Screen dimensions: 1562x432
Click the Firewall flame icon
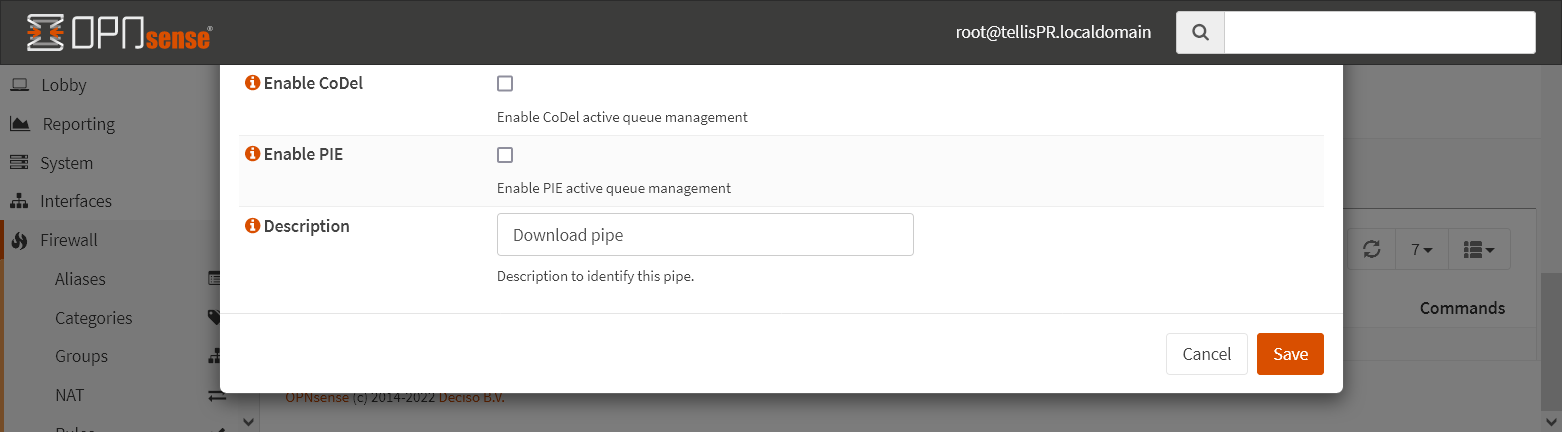point(19,240)
